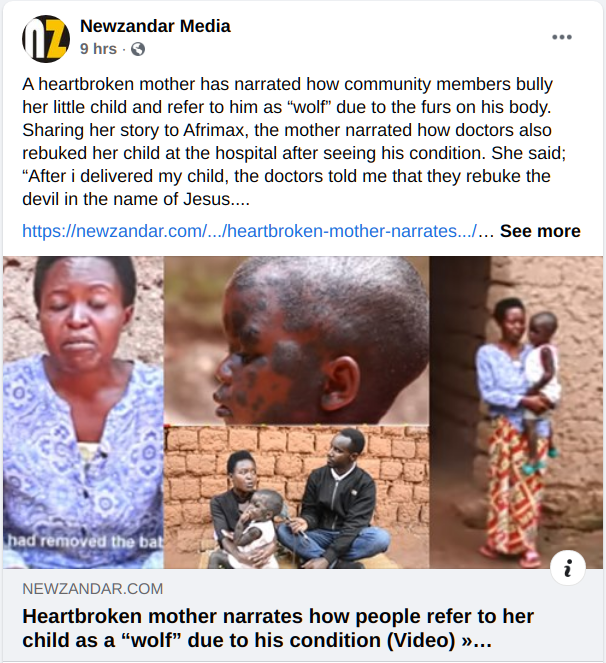Click the post text paragraph about the heartbroken mother
The image size is (606, 663).
tap(294, 142)
